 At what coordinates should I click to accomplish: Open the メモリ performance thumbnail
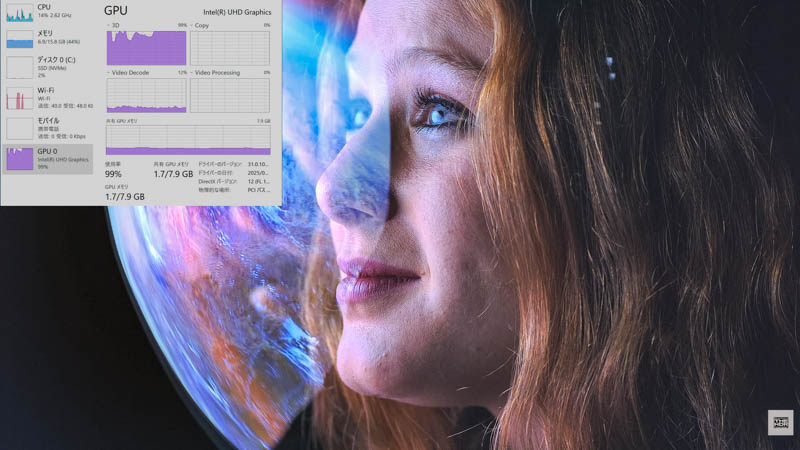tap(20, 39)
